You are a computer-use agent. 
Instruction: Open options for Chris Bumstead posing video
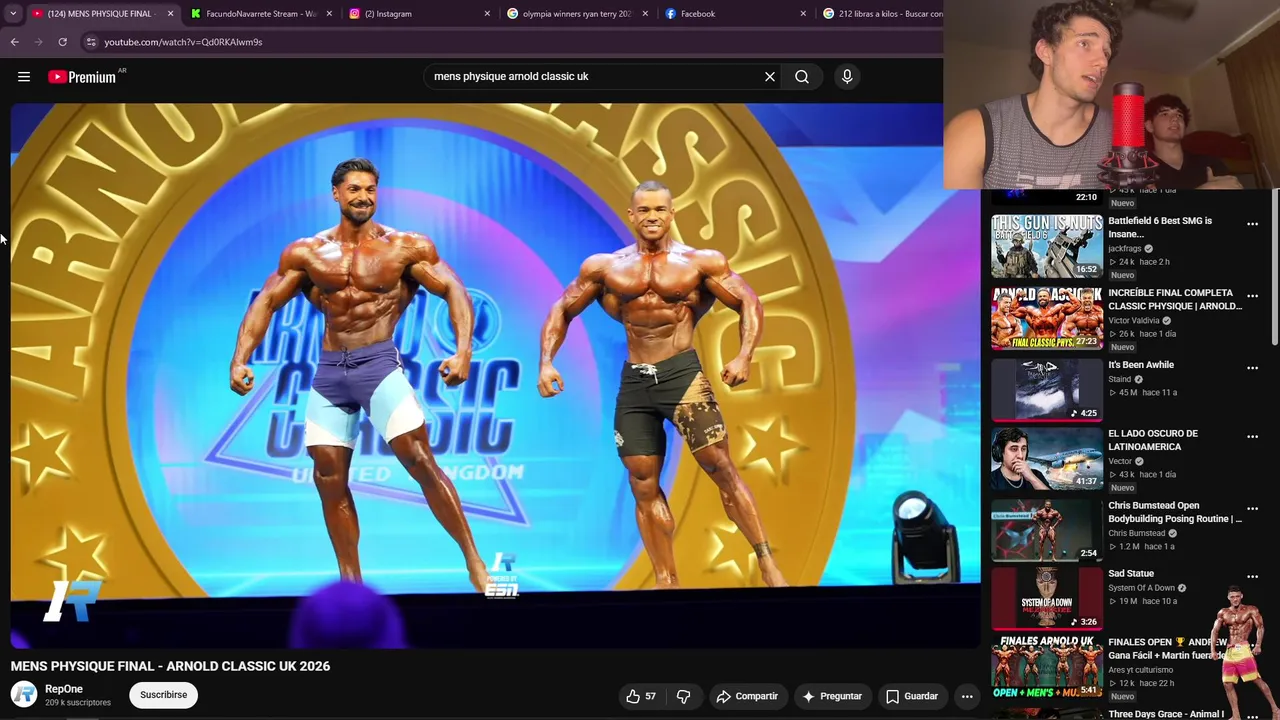click(x=1252, y=509)
